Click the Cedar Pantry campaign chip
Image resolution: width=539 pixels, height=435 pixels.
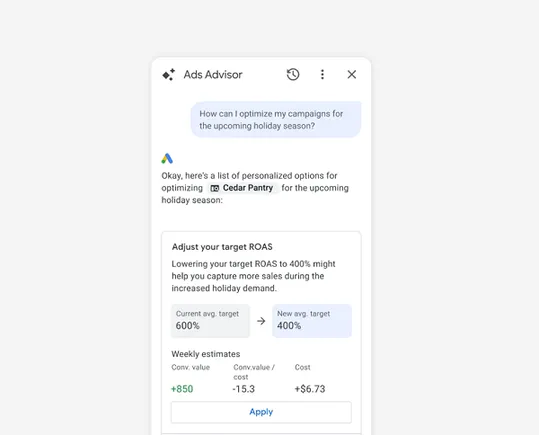point(243,188)
